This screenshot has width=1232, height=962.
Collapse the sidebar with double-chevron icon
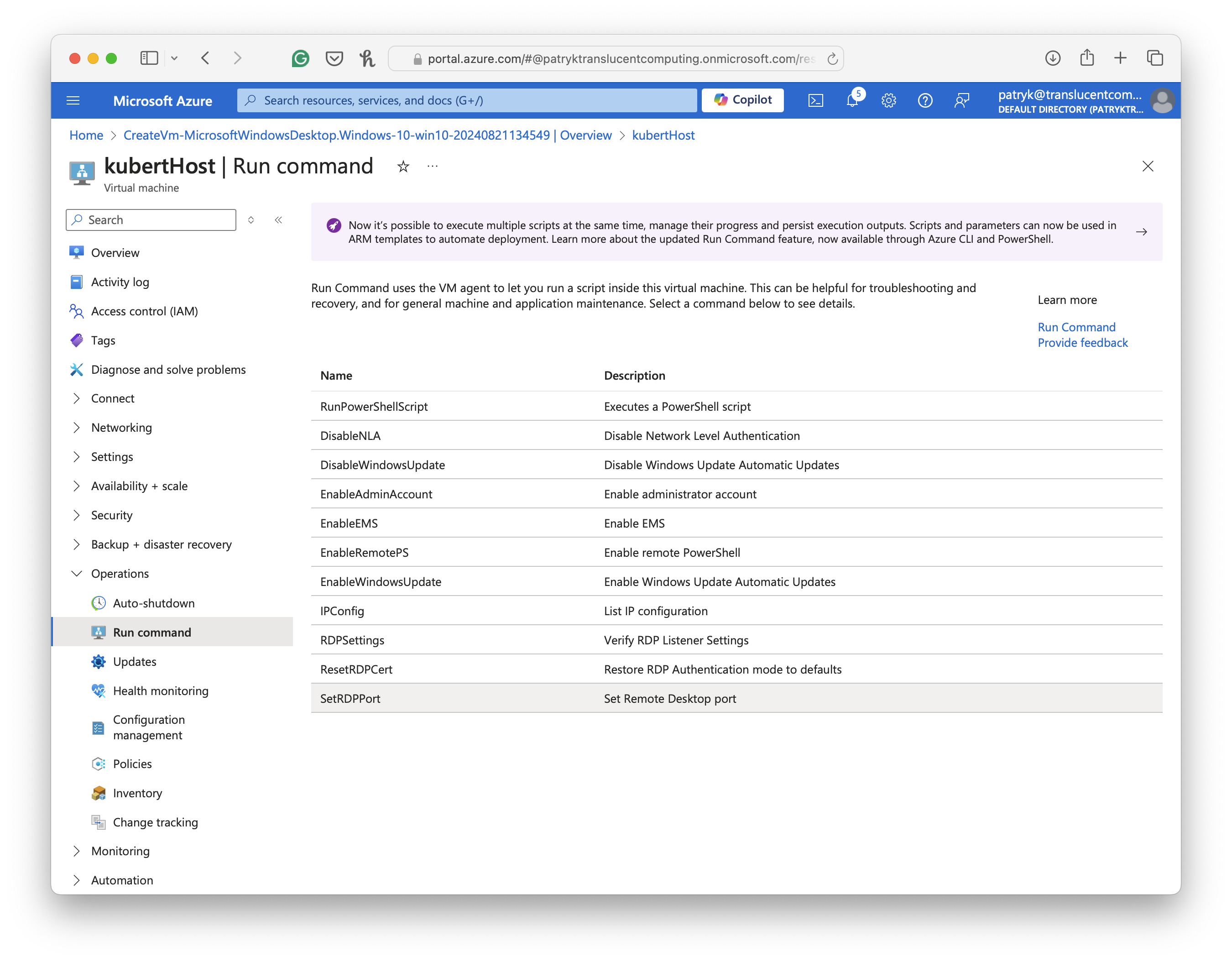[x=278, y=220]
